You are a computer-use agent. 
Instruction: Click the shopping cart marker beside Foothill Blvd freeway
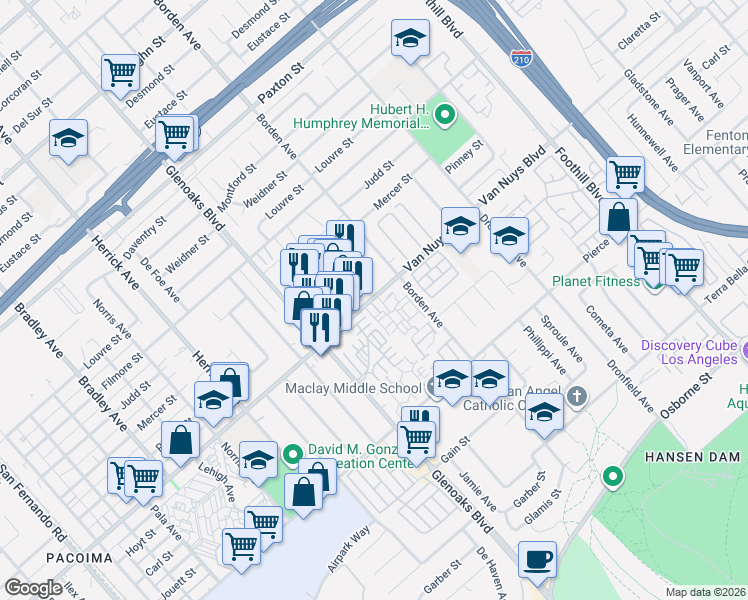pos(625,176)
